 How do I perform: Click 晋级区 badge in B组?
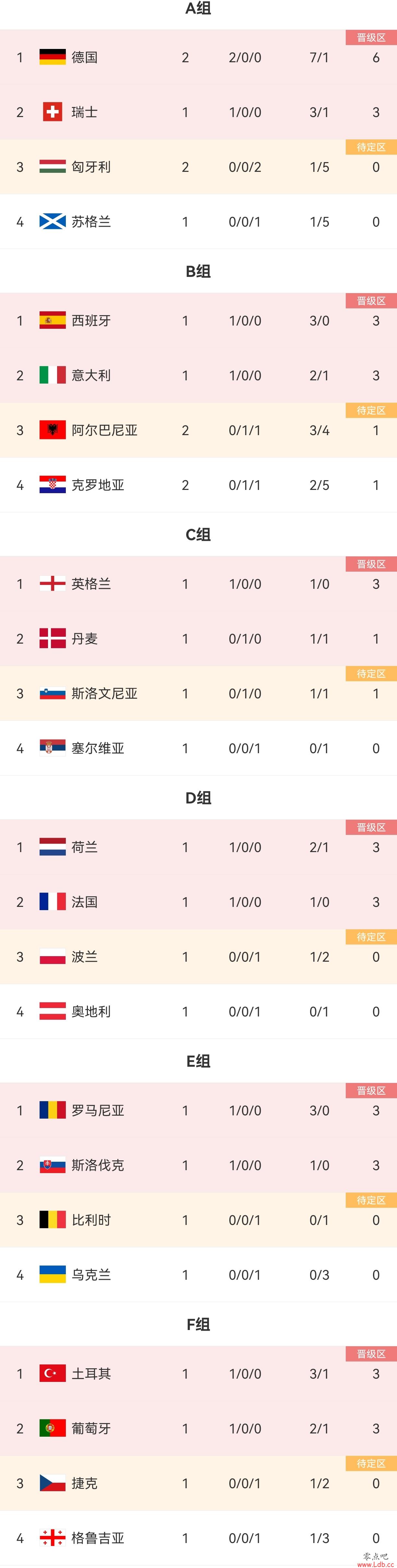click(x=371, y=301)
